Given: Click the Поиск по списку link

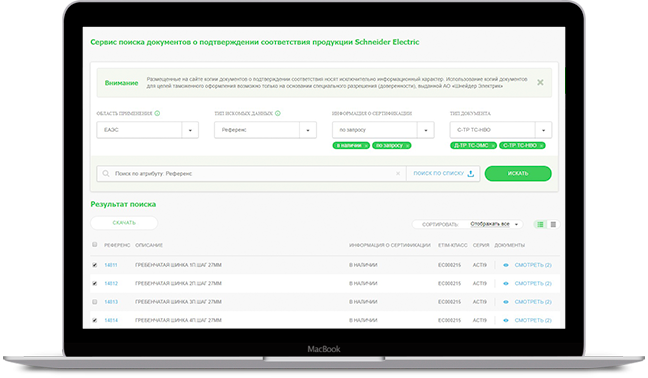Looking at the screenshot, I should 438,174.
